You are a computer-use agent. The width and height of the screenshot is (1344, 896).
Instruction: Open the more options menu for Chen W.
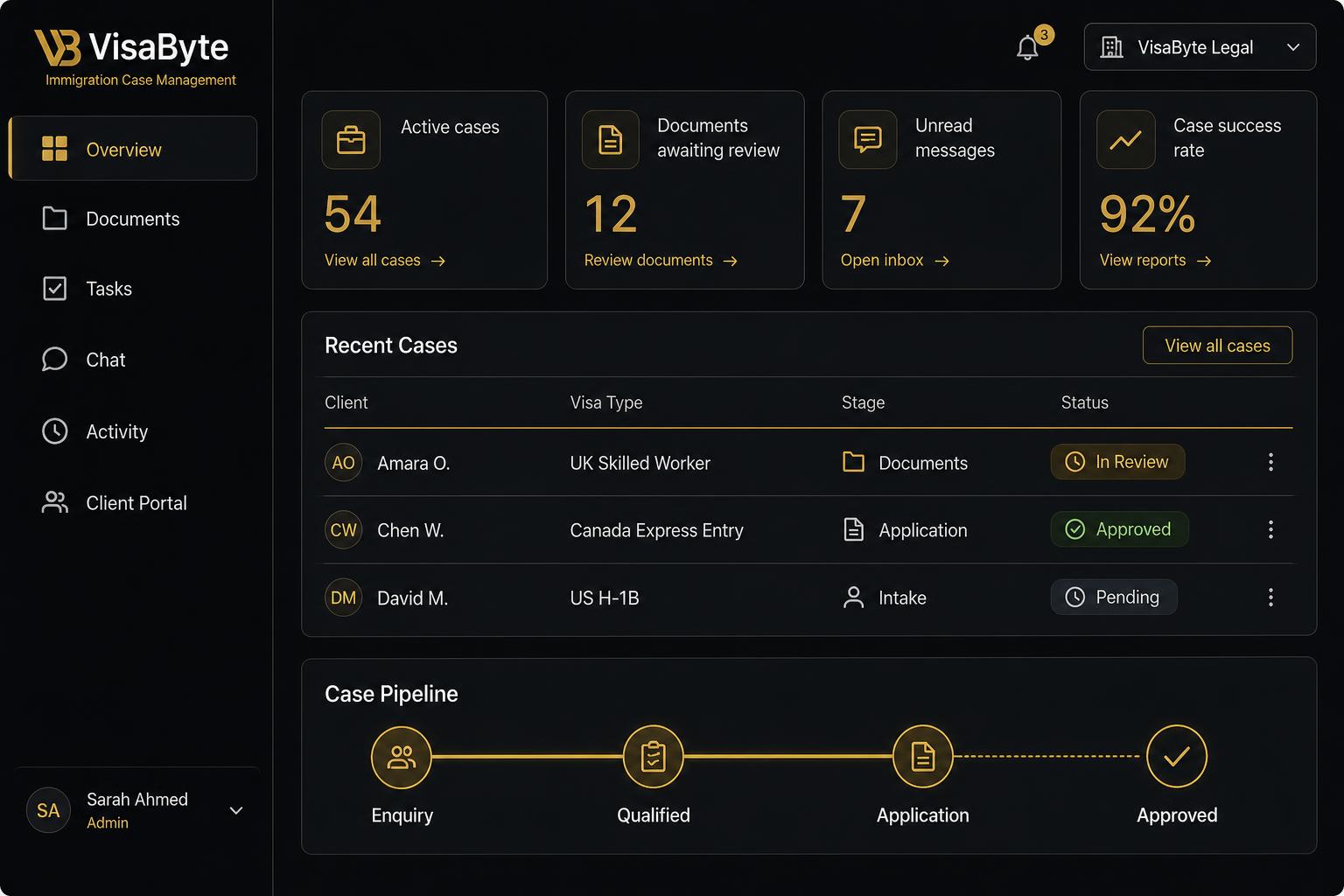(1270, 529)
